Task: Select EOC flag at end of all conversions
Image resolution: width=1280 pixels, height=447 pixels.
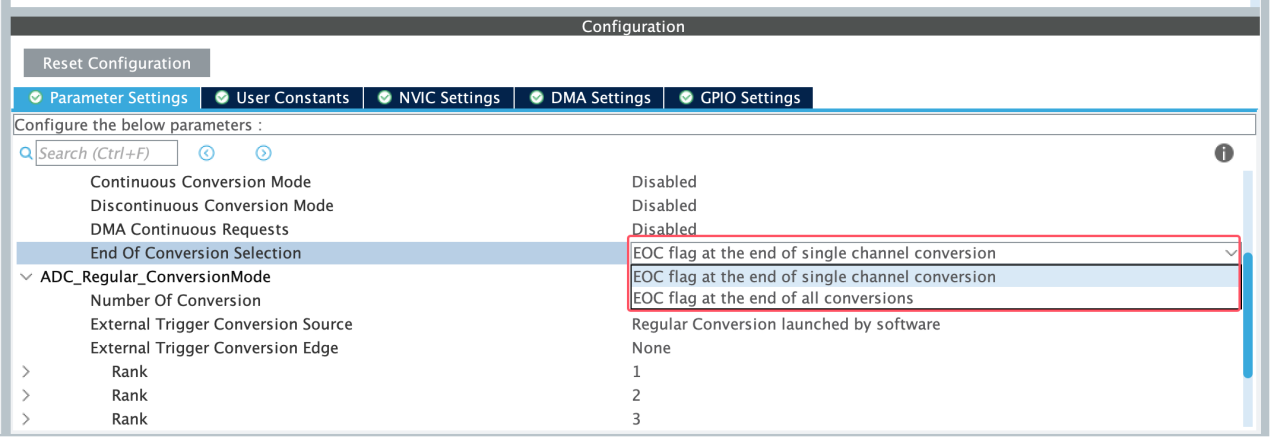Action: (773, 298)
